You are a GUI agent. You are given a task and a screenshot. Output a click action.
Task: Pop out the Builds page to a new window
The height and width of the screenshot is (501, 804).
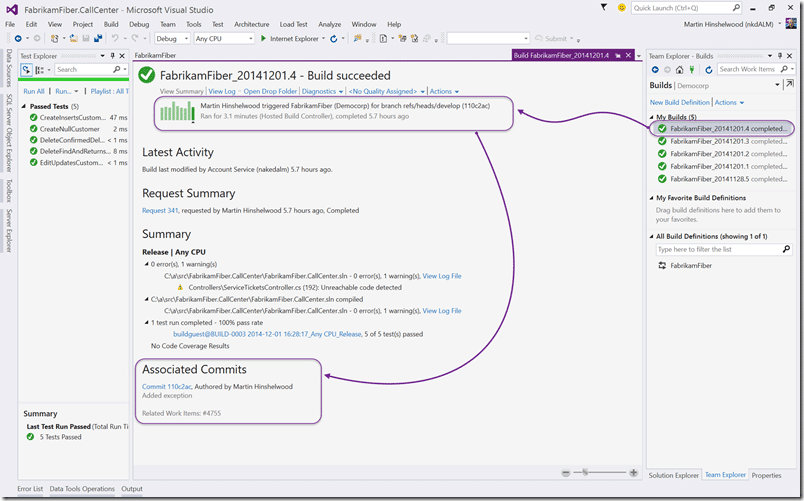[790, 84]
